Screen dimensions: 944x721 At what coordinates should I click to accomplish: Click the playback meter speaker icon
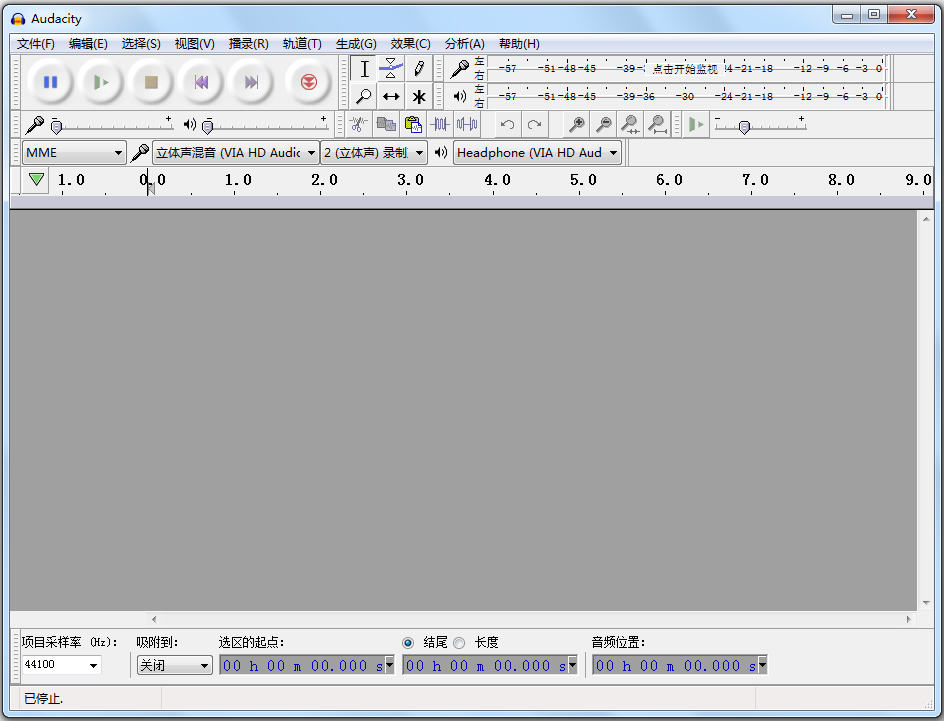(460, 96)
